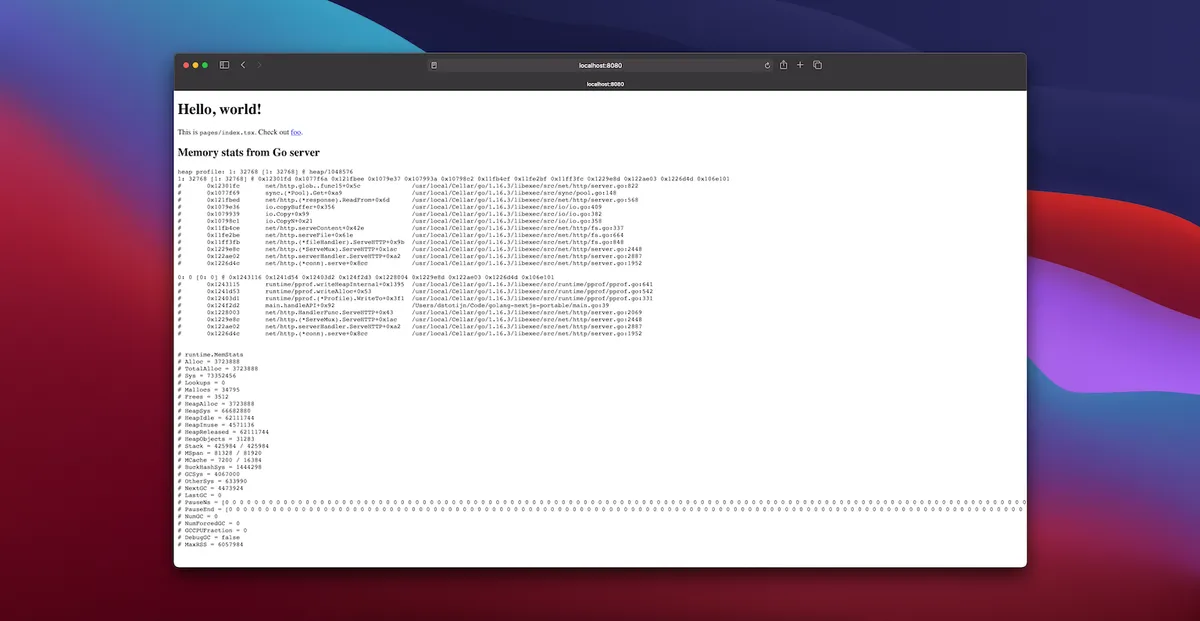The image size is (1200, 621).
Task: Open a new tab with the plus icon
Action: [x=800, y=64]
